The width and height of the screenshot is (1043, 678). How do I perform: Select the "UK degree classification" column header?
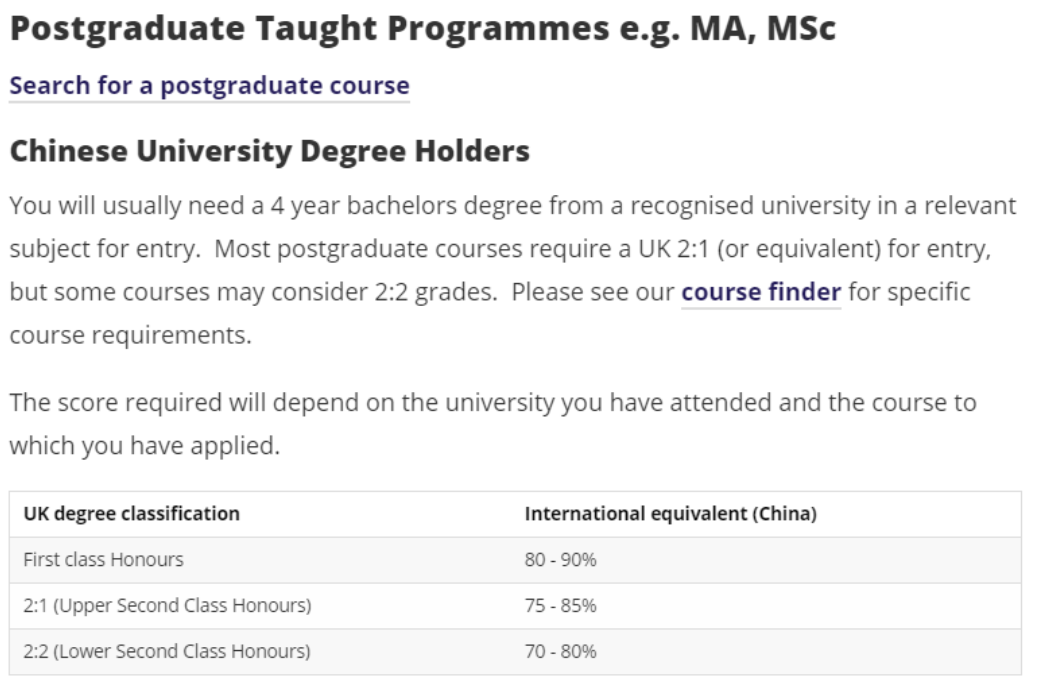pos(131,514)
